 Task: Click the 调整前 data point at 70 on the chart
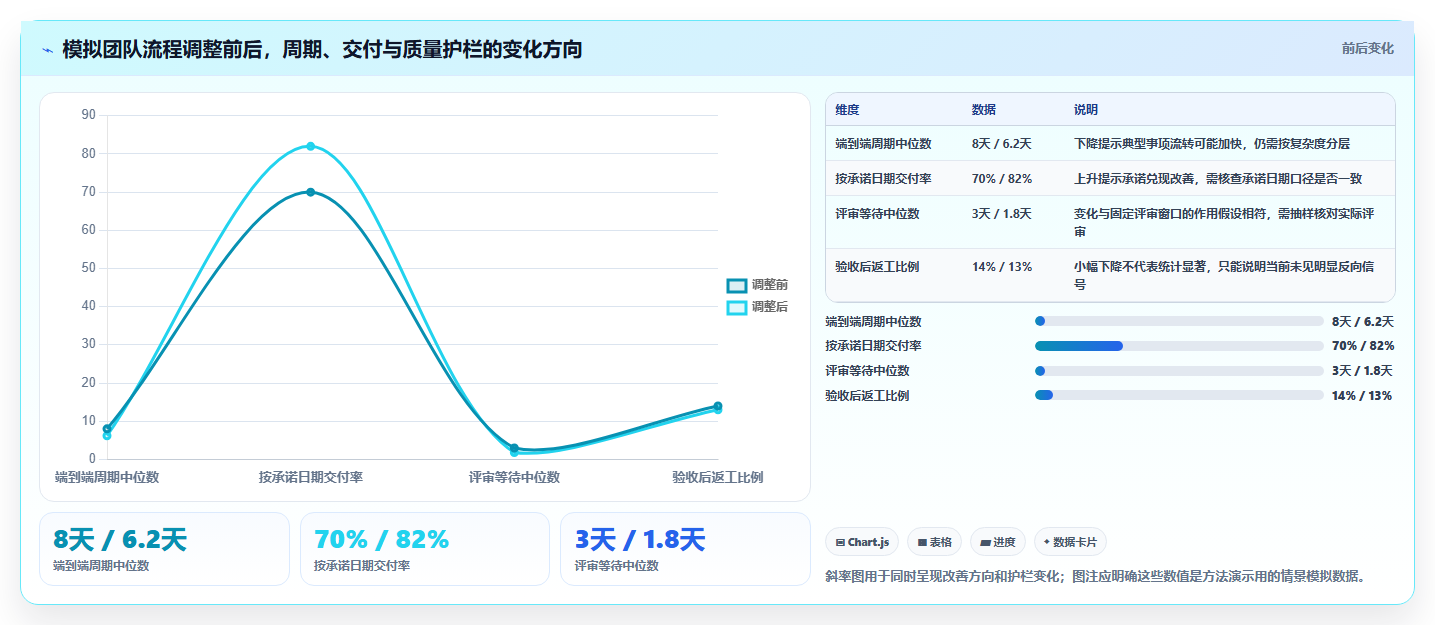click(311, 192)
